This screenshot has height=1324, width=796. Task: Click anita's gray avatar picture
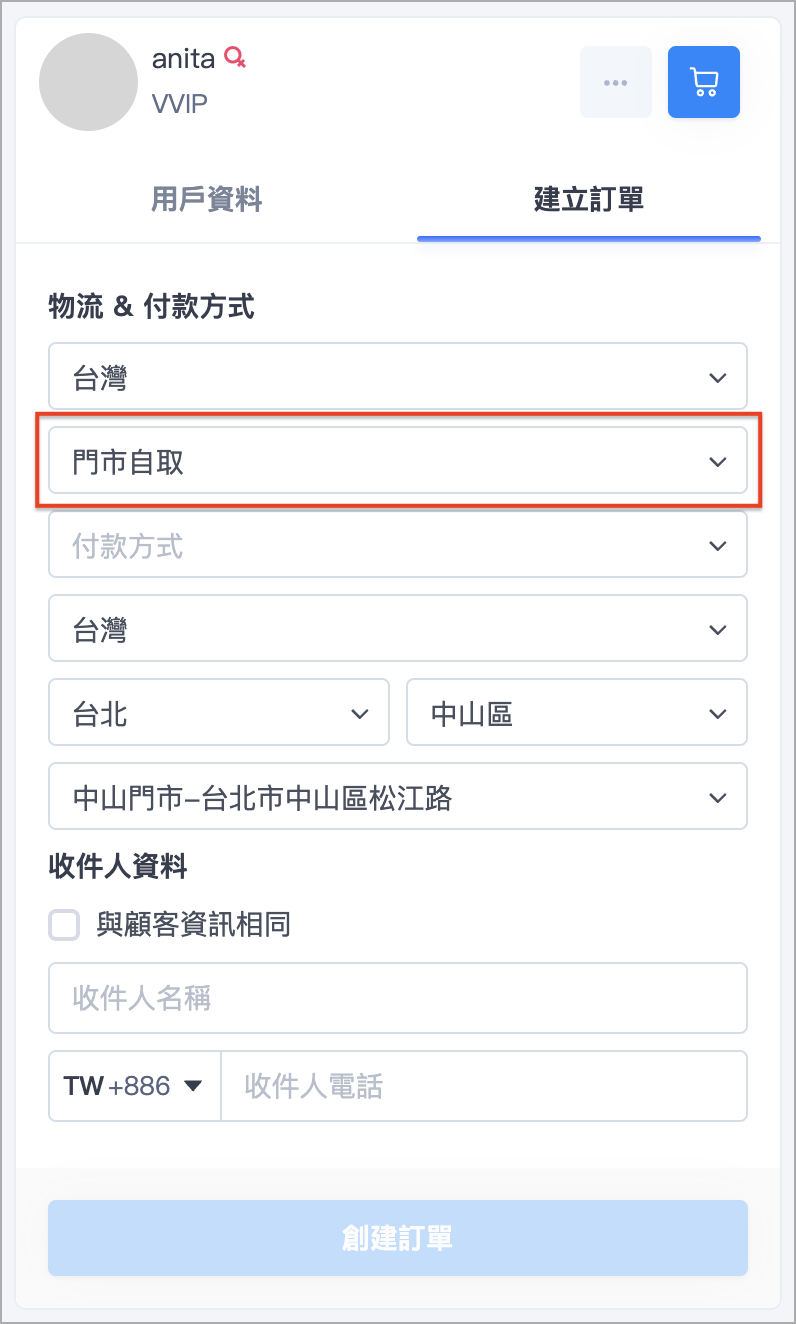pyautogui.click(x=88, y=82)
